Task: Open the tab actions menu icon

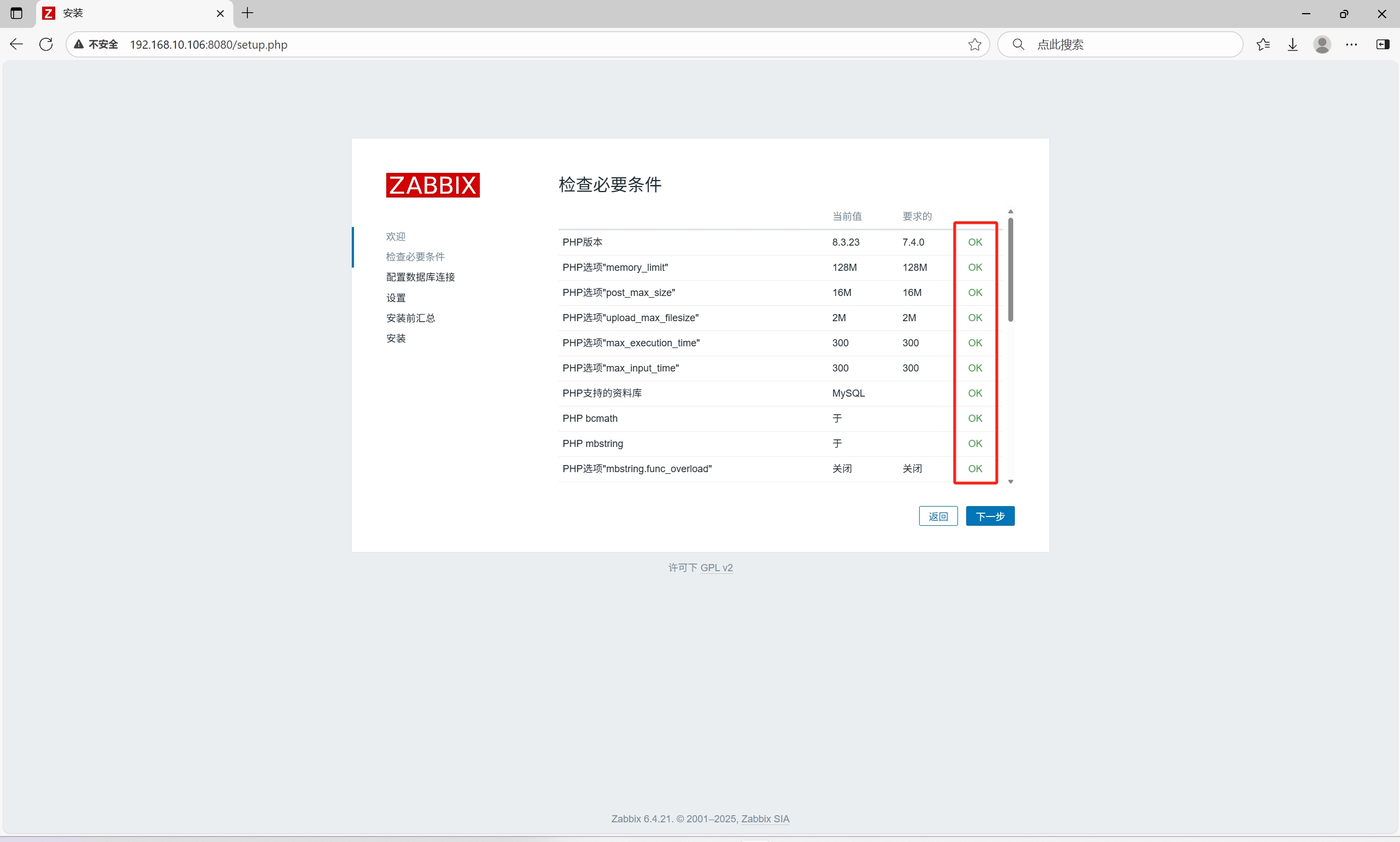Action: coord(16,13)
